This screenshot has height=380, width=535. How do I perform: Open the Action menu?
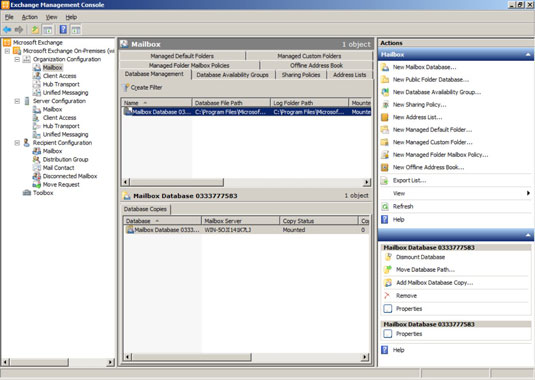point(30,17)
